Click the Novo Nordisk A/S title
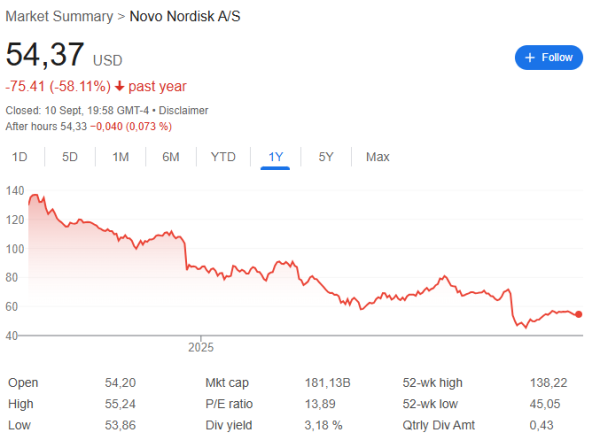This screenshot has height=448, width=600. coord(185,16)
